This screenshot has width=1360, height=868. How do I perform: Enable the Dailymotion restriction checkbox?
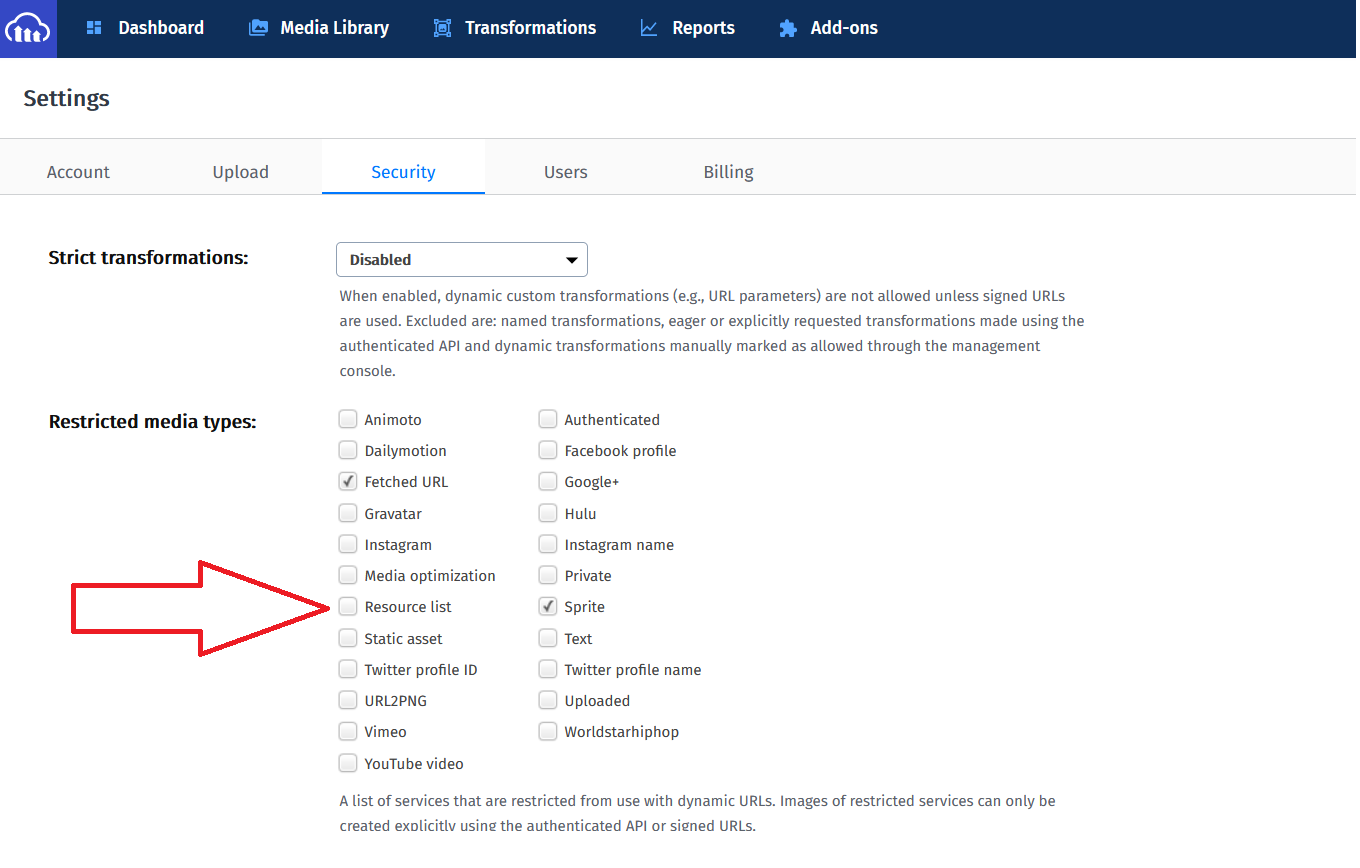[x=348, y=450]
